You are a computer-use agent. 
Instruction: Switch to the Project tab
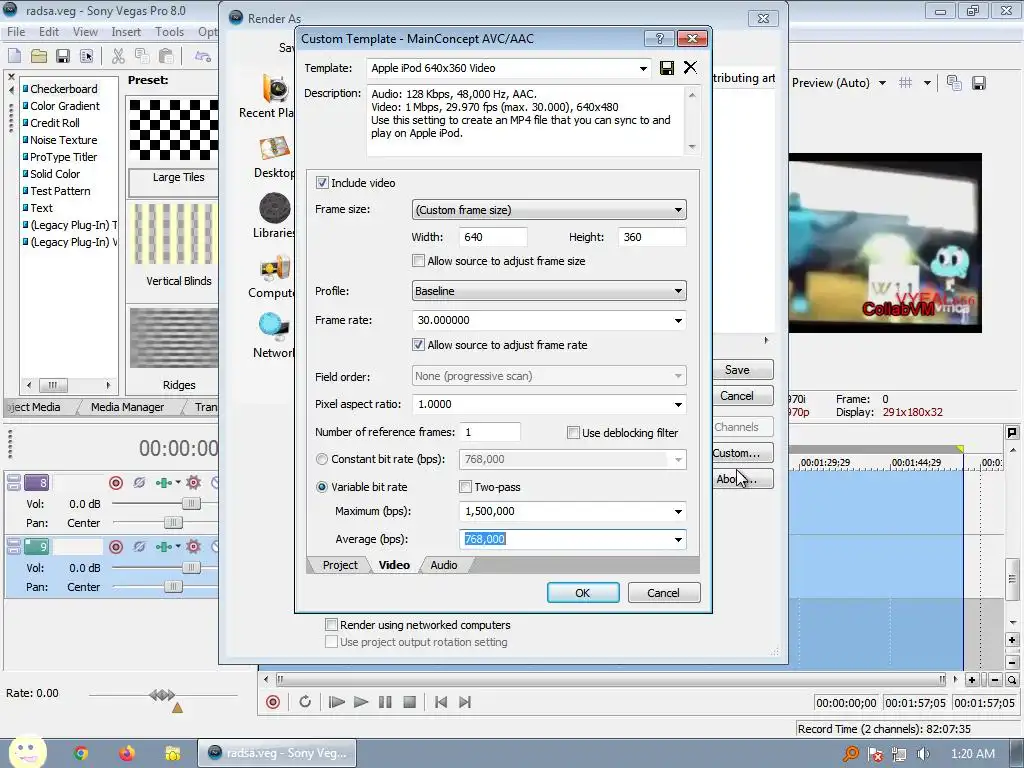click(x=340, y=565)
